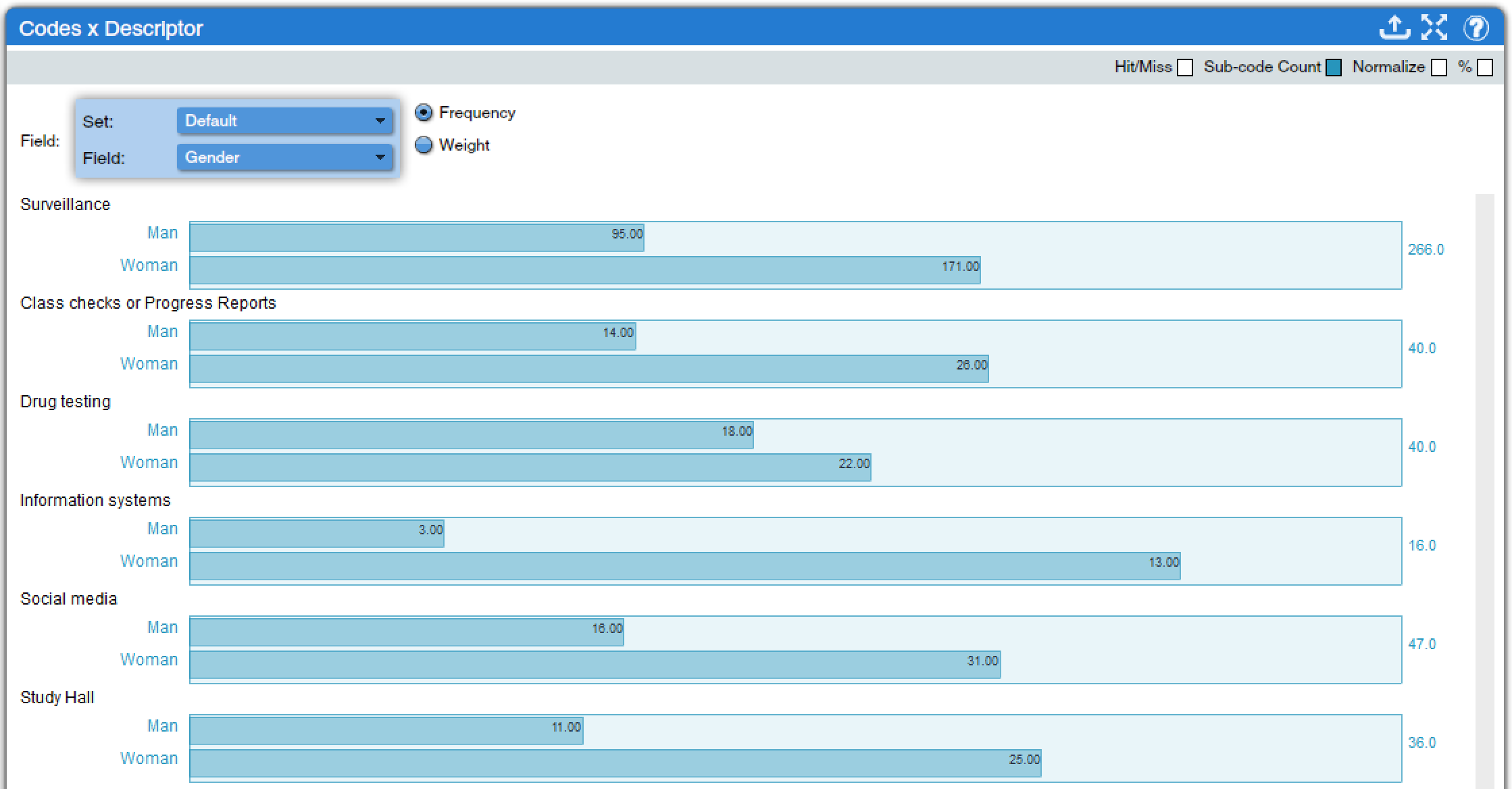The width and height of the screenshot is (1512, 789).
Task: Enable the Hit/Miss checkbox
Action: pyautogui.click(x=1185, y=68)
